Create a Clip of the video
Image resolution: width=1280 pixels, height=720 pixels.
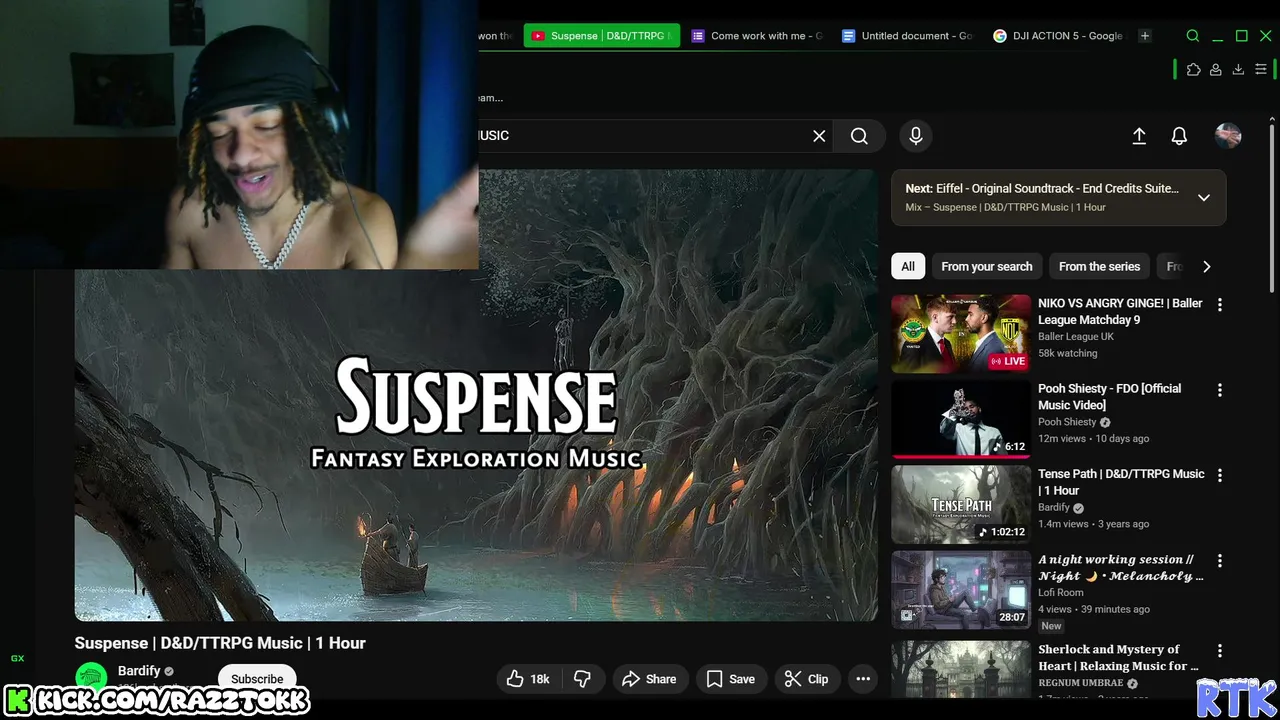[x=807, y=679]
